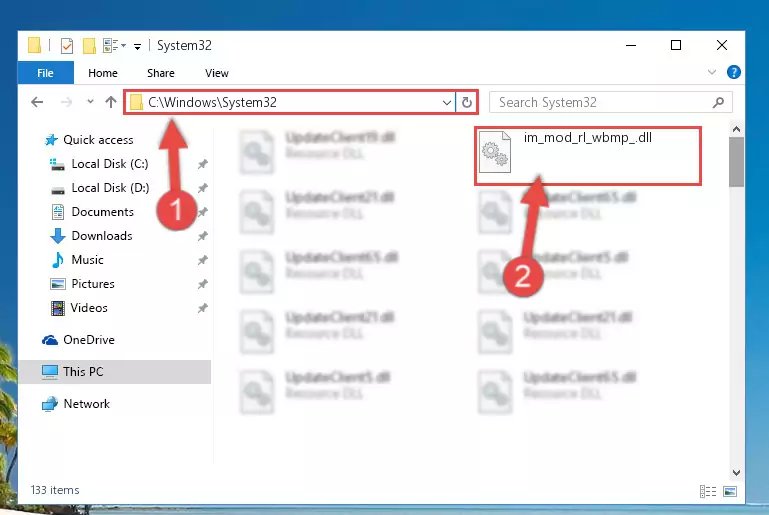
Task: Maximize the System32 window
Action: coord(676,46)
